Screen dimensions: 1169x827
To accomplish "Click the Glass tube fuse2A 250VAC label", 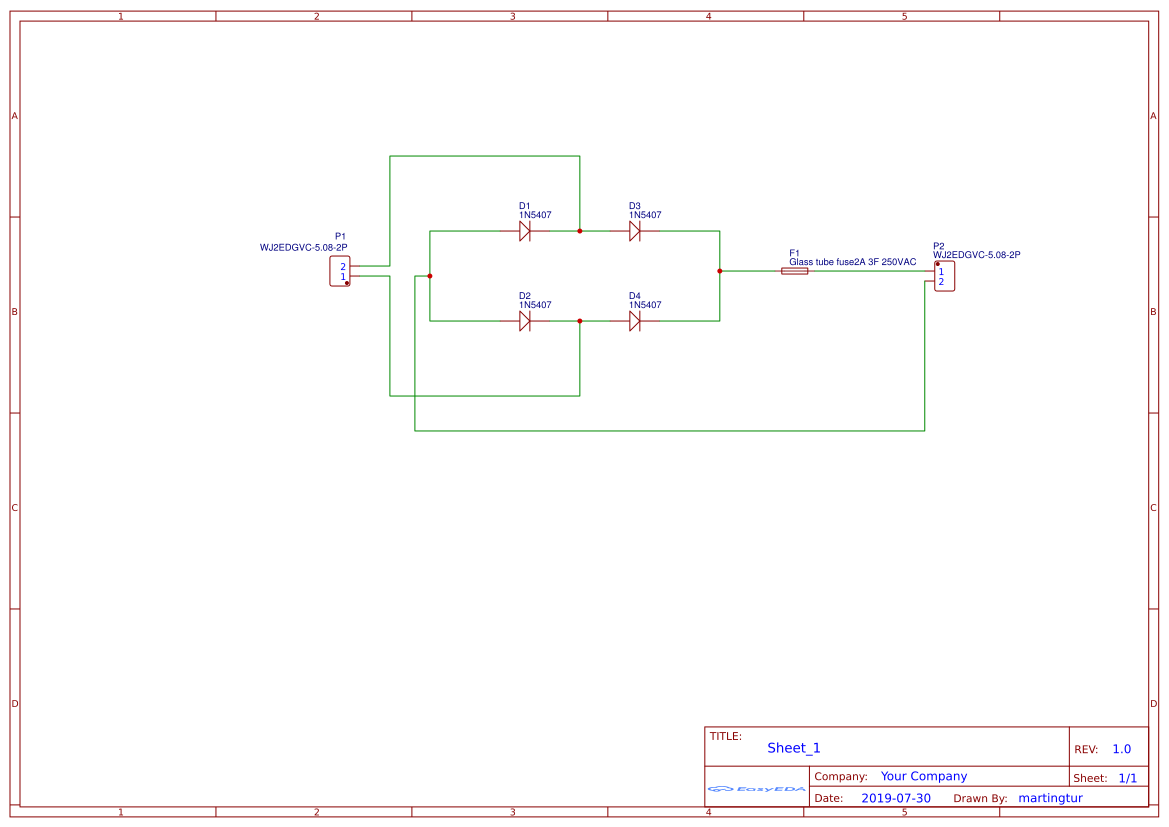I will click(852, 261).
